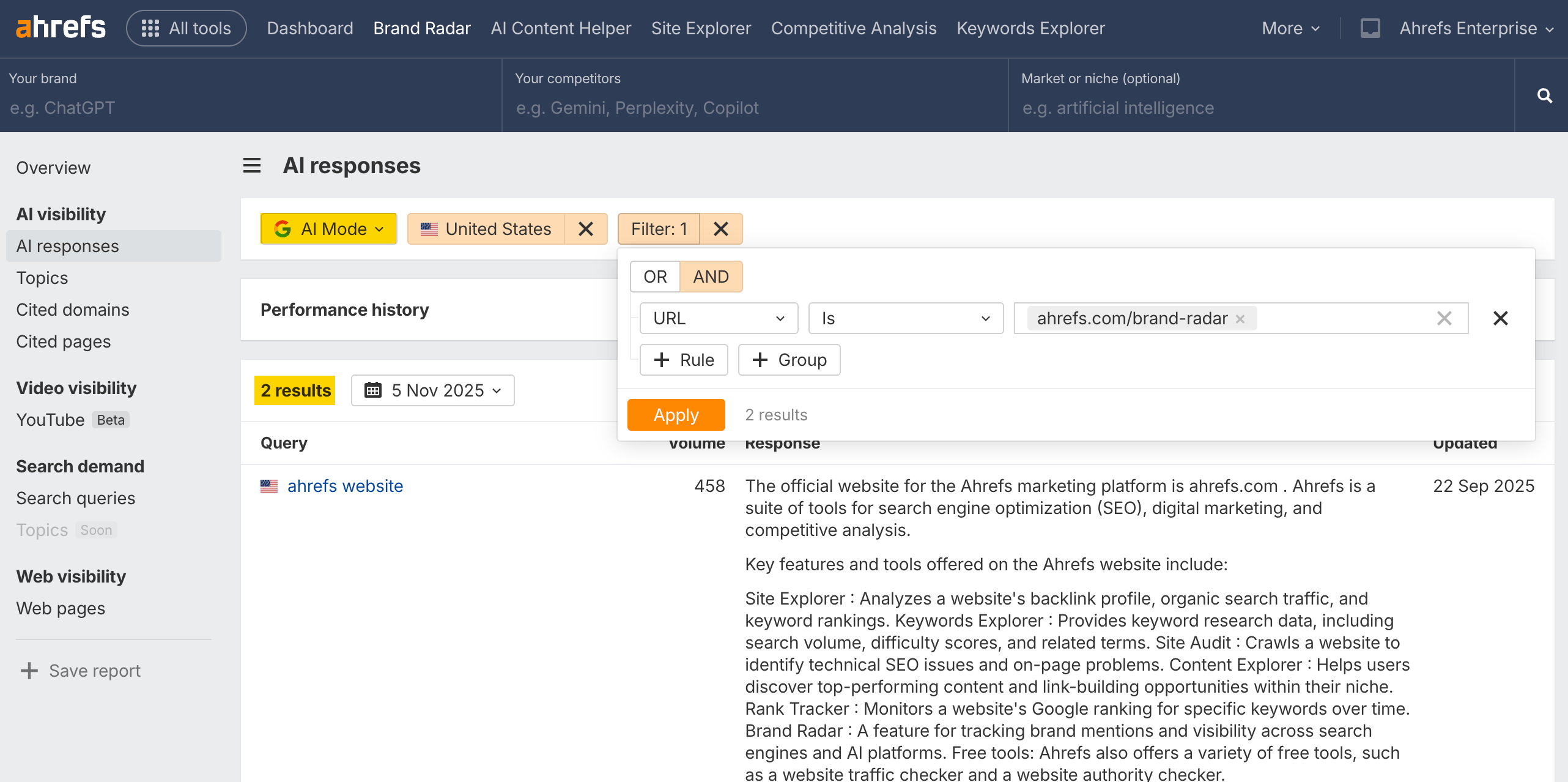Add a new filter Rule
Screen dimensions: 1568x782
(684, 360)
